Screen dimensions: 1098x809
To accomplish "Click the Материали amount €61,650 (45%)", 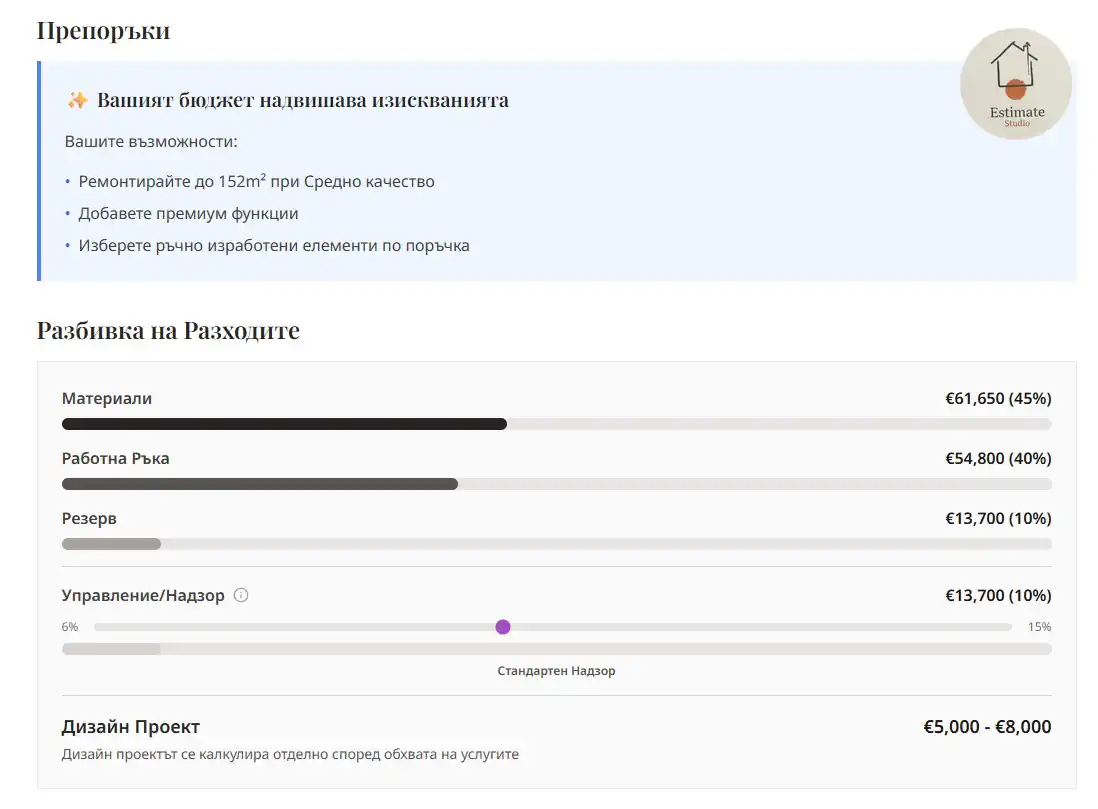I will click(998, 398).
